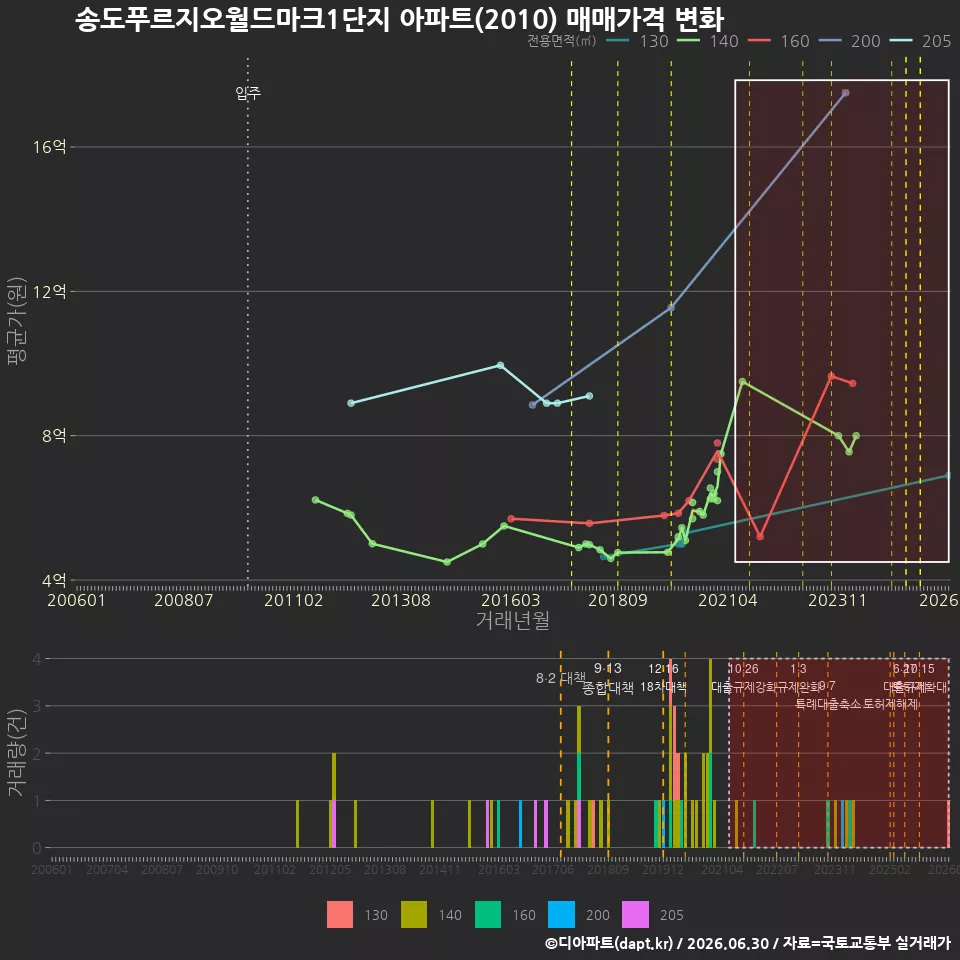The width and height of the screenshot is (960, 960).
Task: Click 201603 on the price chart x-axis
Action: click(511, 600)
